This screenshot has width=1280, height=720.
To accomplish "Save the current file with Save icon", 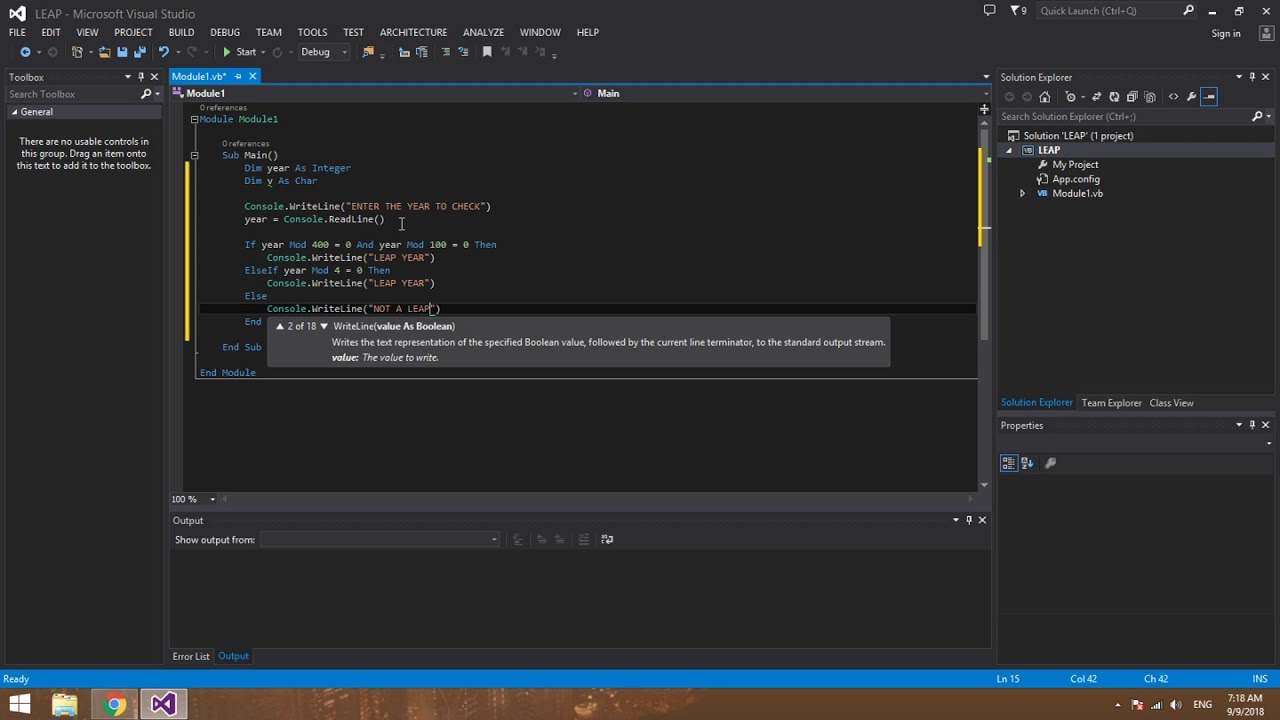I will click(x=122, y=52).
